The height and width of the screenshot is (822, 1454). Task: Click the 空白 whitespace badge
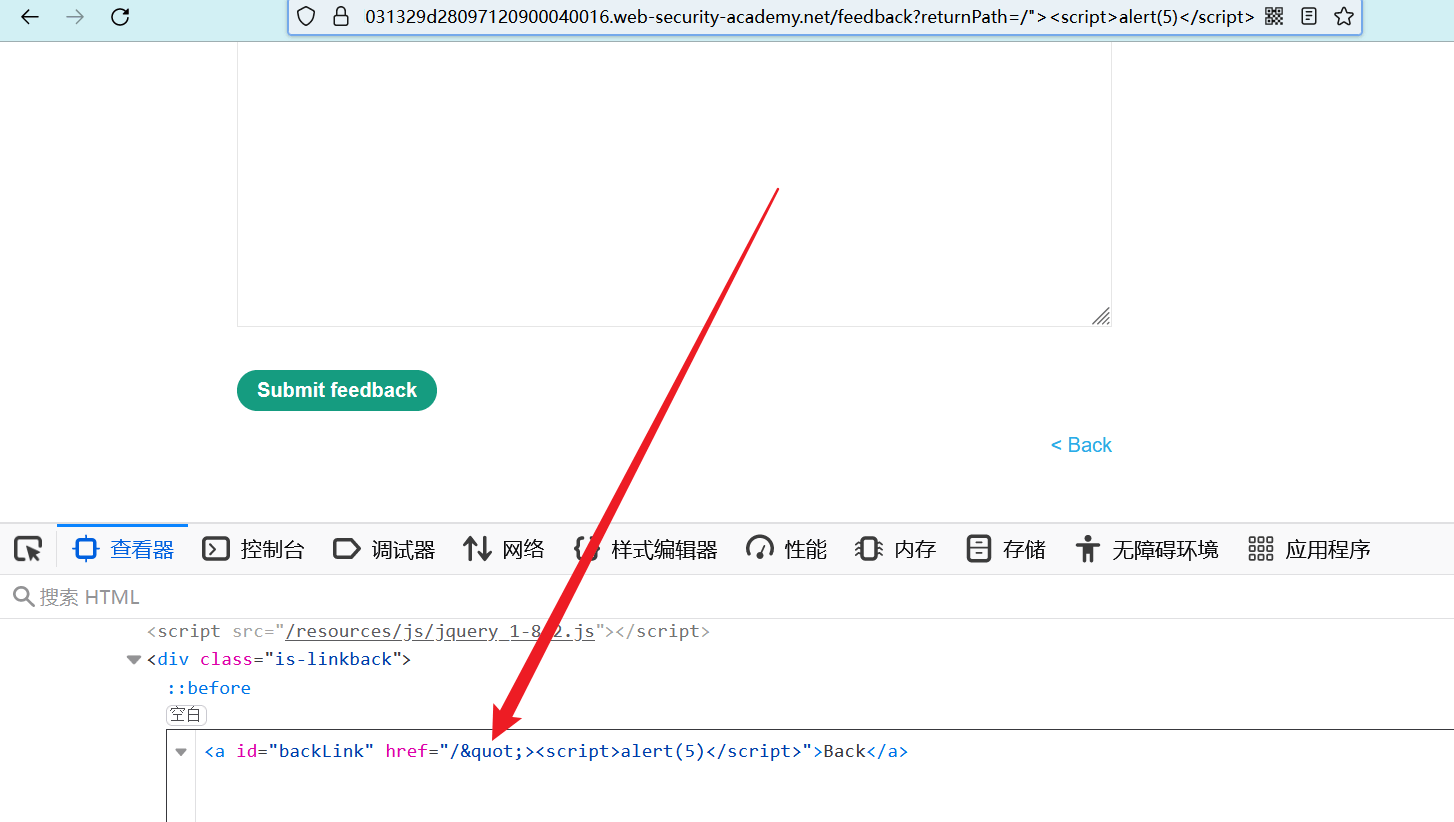[186, 715]
